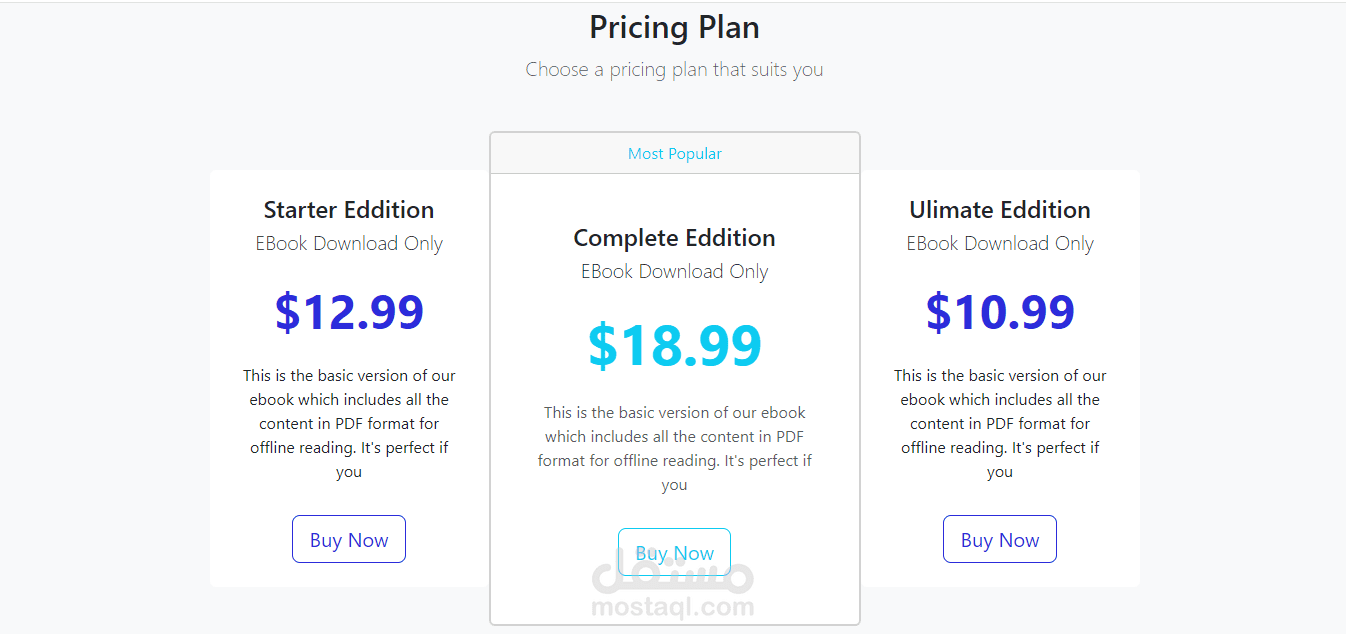Click Buy Now under Ulimate Eddition
This screenshot has height=634, width=1346.
point(999,540)
